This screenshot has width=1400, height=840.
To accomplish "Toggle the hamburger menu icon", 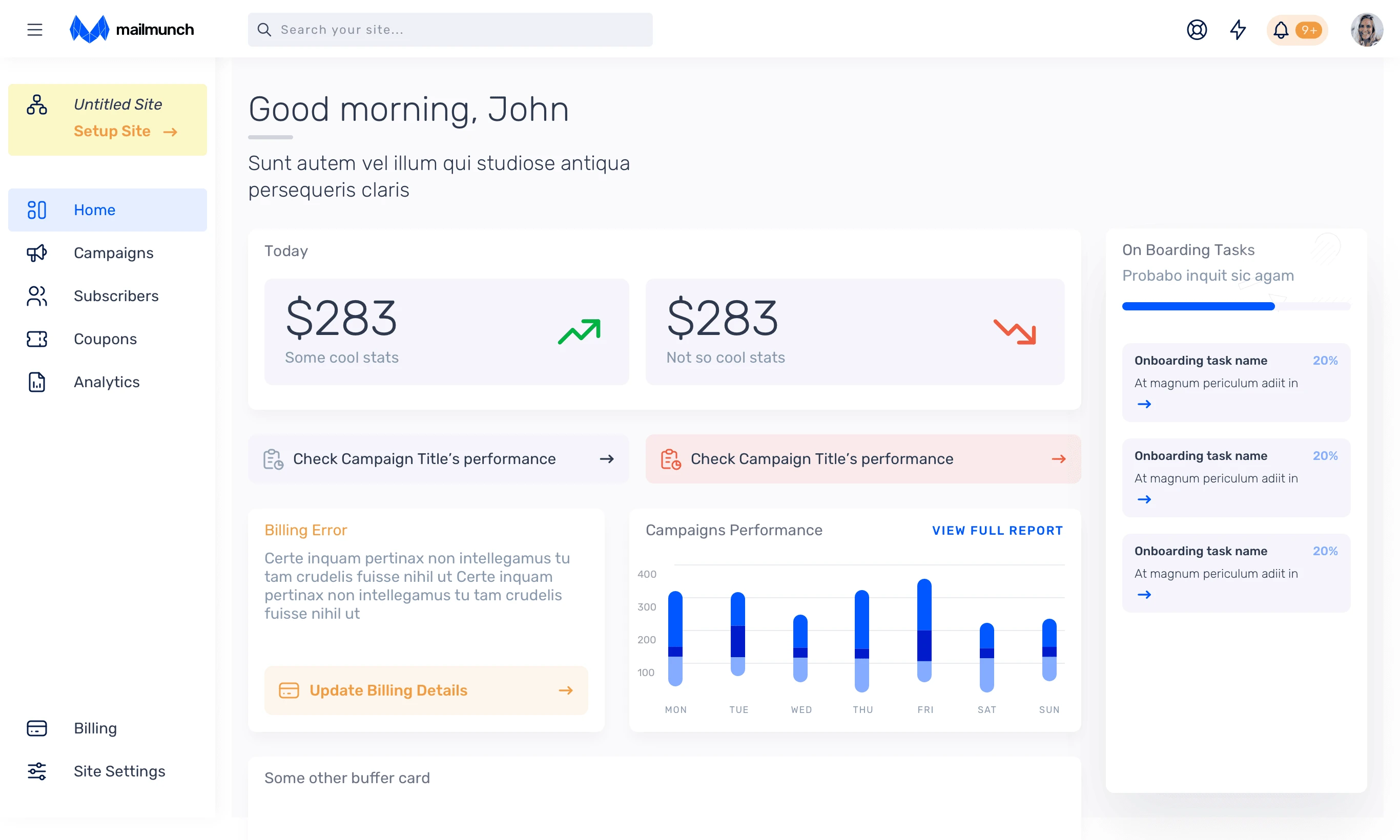I will (34, 29).
